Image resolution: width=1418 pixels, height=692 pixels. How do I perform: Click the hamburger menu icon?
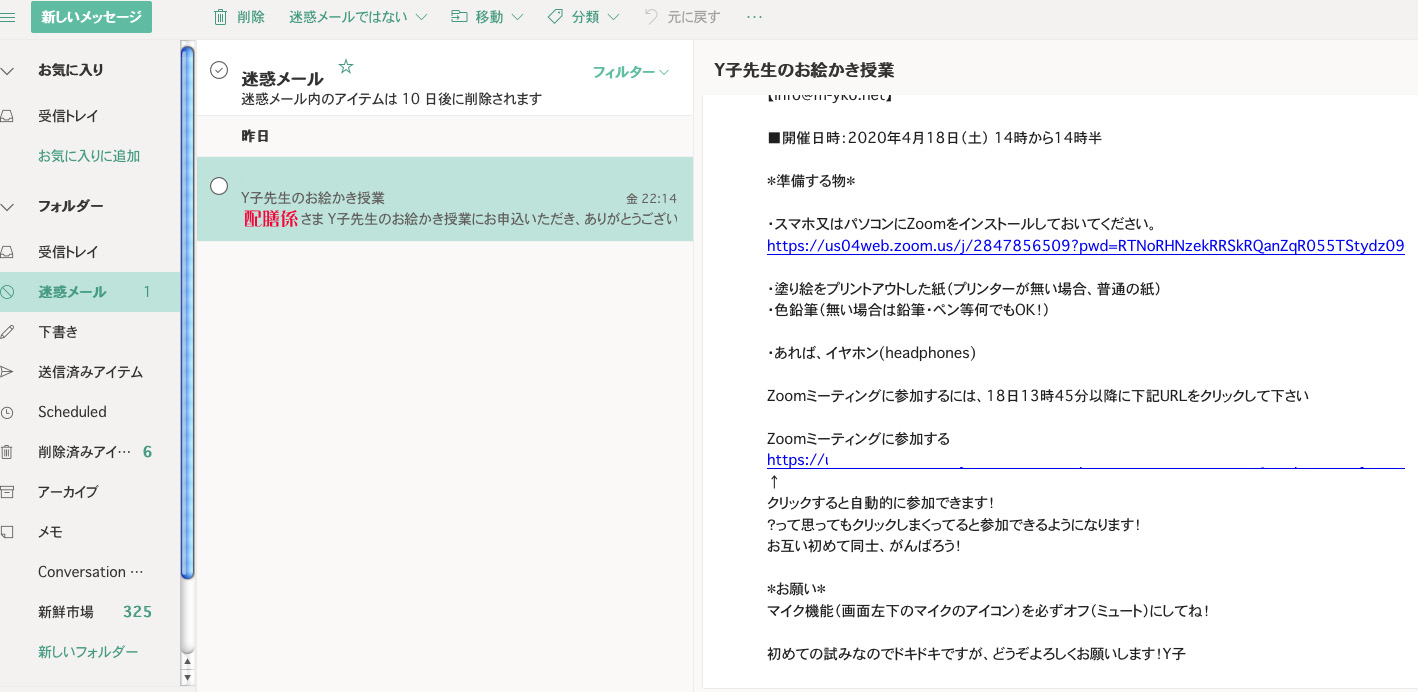8,17
